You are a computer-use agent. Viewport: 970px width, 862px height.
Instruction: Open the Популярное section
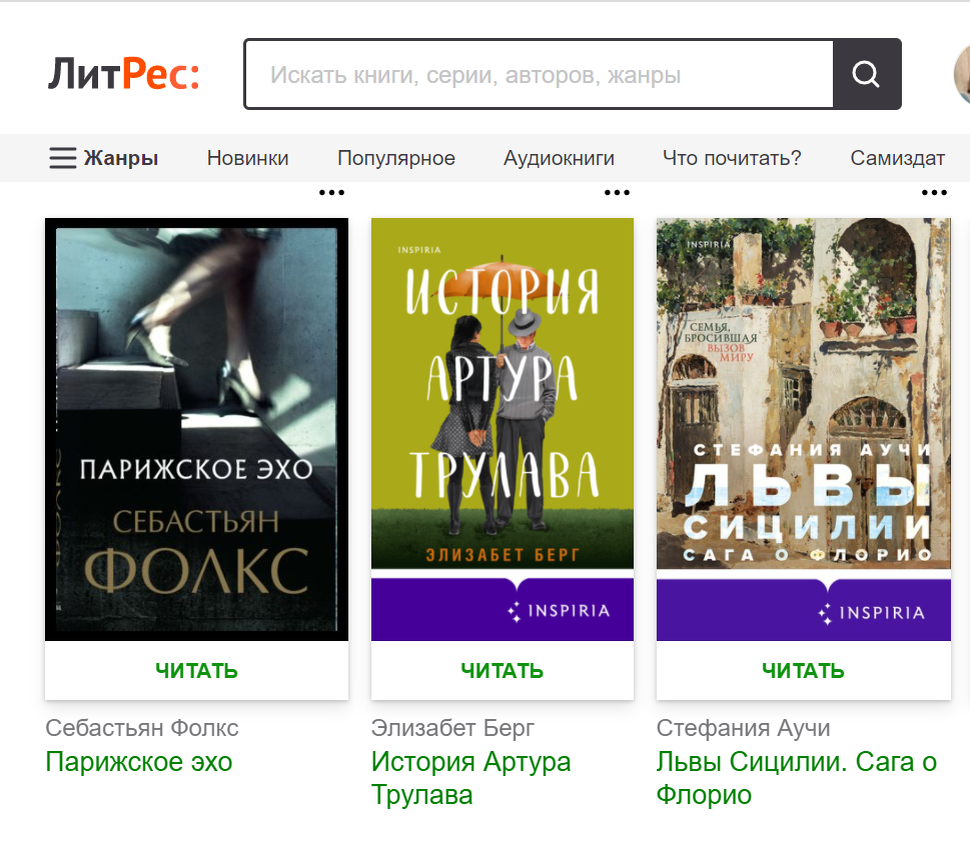(396, 158)
